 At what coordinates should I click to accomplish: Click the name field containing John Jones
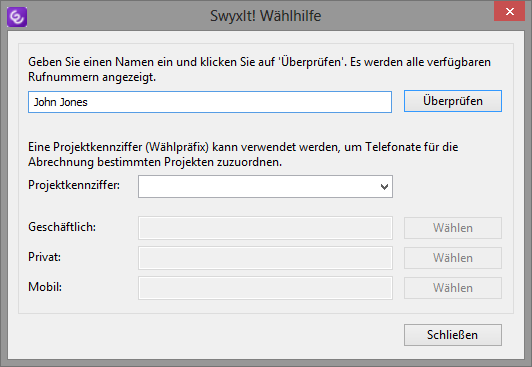(x=210, y=102)
